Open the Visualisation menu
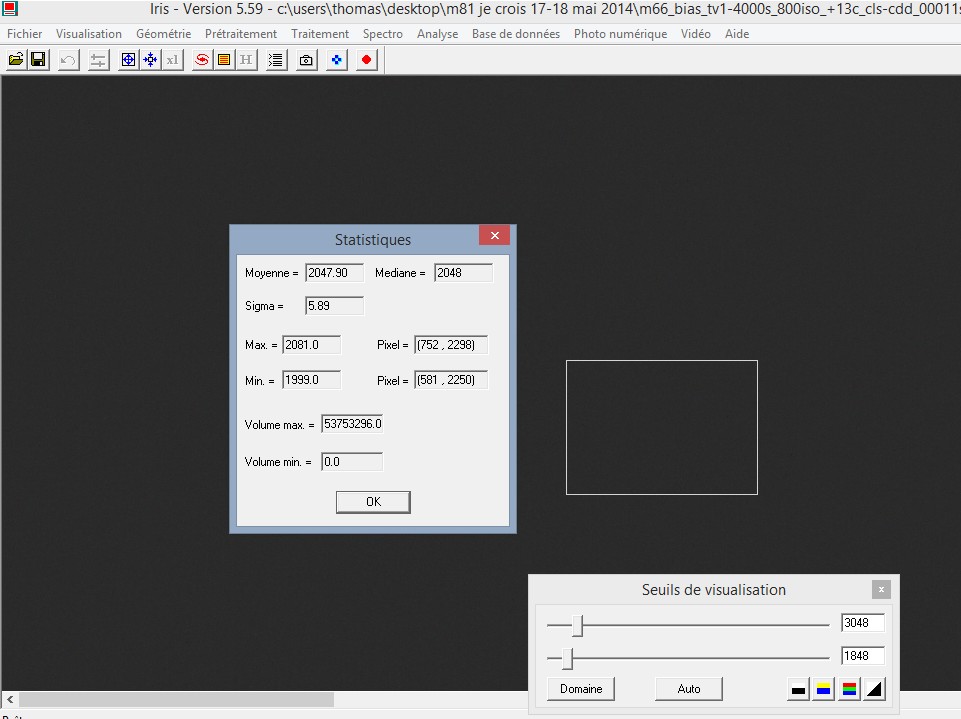Image resolution: width=961 pixels, height=719 pixels. coord(89,34)
